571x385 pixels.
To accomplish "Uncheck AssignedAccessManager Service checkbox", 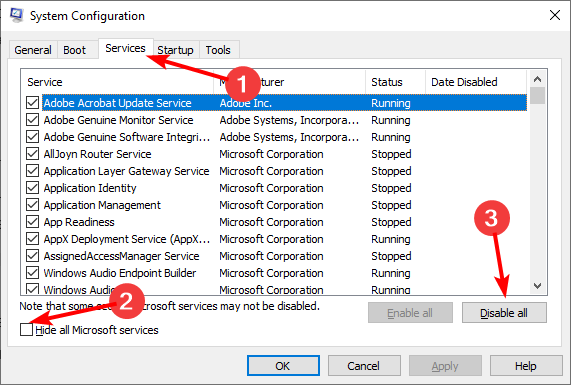I will click(32, 256).
